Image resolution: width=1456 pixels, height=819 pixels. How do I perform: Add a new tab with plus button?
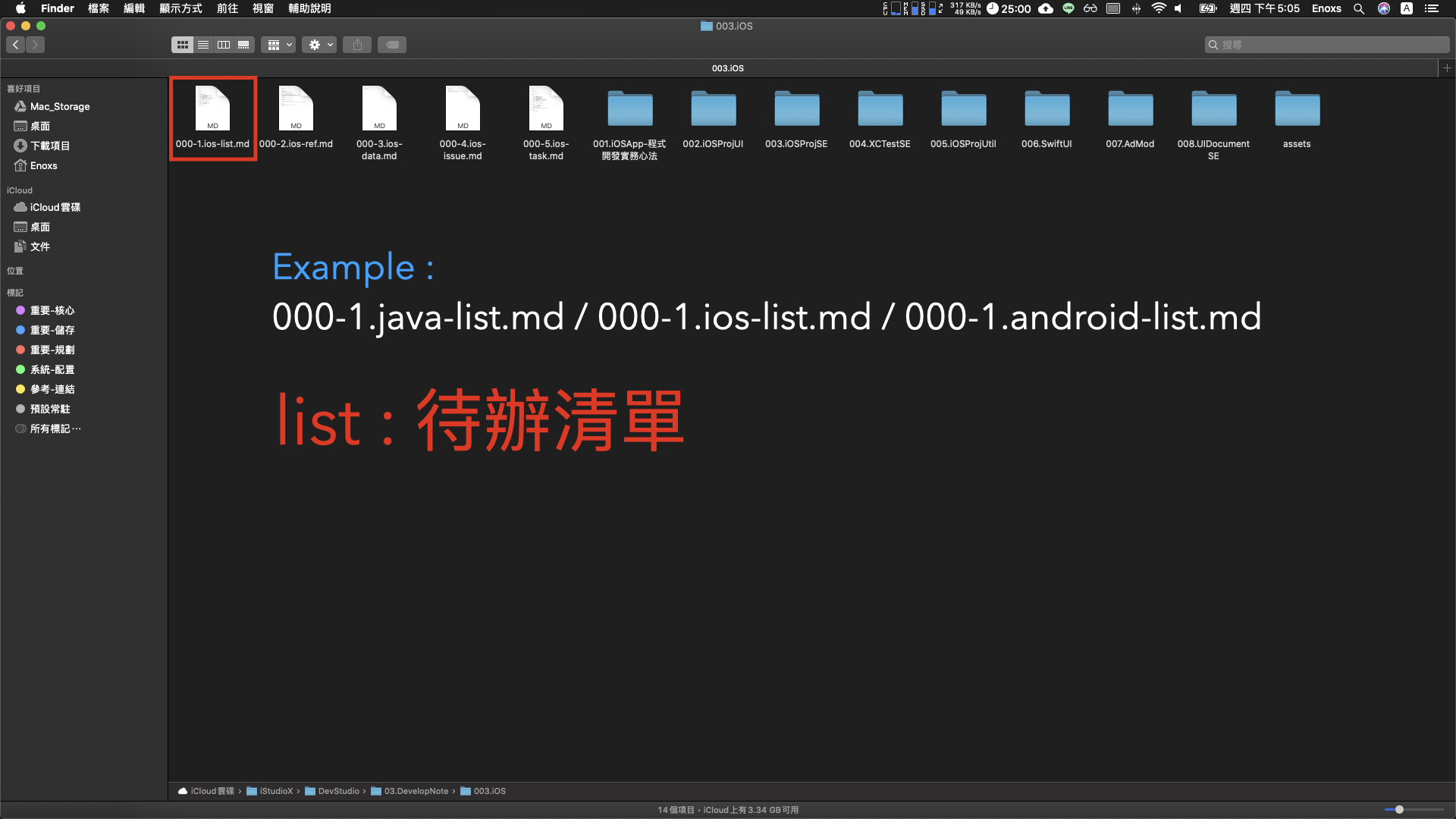1447,68
